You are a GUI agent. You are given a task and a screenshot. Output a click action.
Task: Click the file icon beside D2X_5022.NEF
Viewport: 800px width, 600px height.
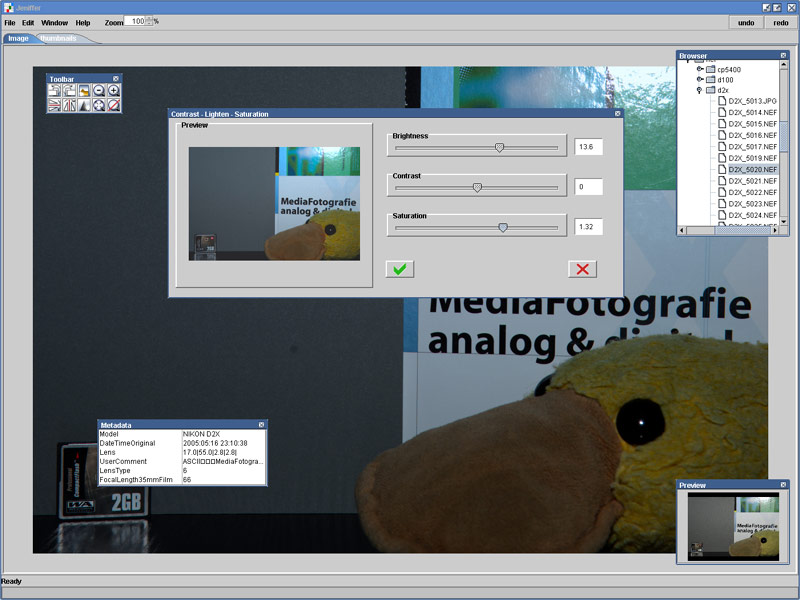click(722, 192)
